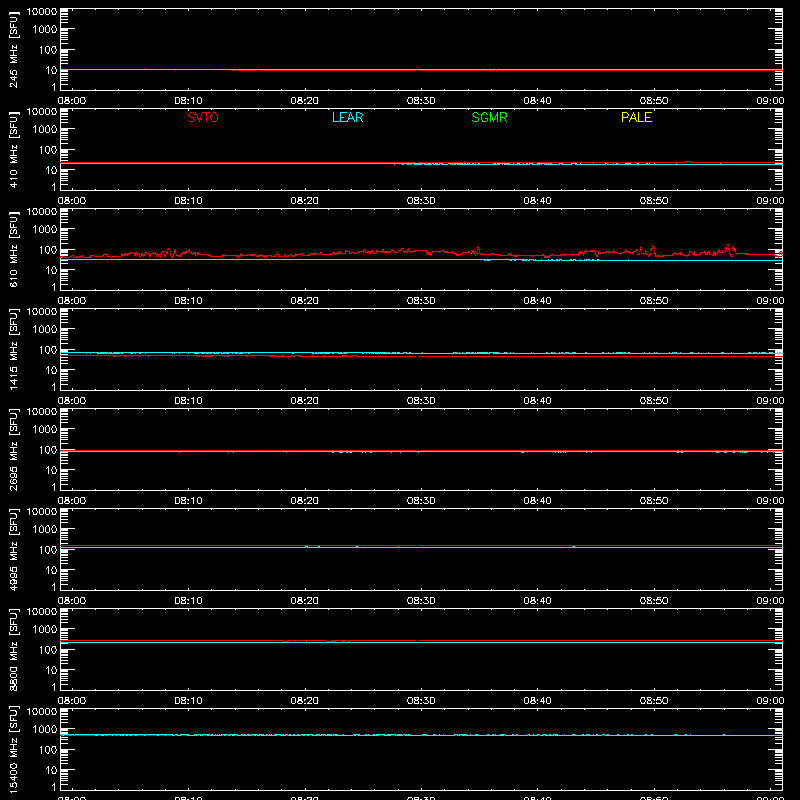Click 08:00 tick below the 4995 MHz panel
Screen dimensions: 800x800
click(72, 601)
